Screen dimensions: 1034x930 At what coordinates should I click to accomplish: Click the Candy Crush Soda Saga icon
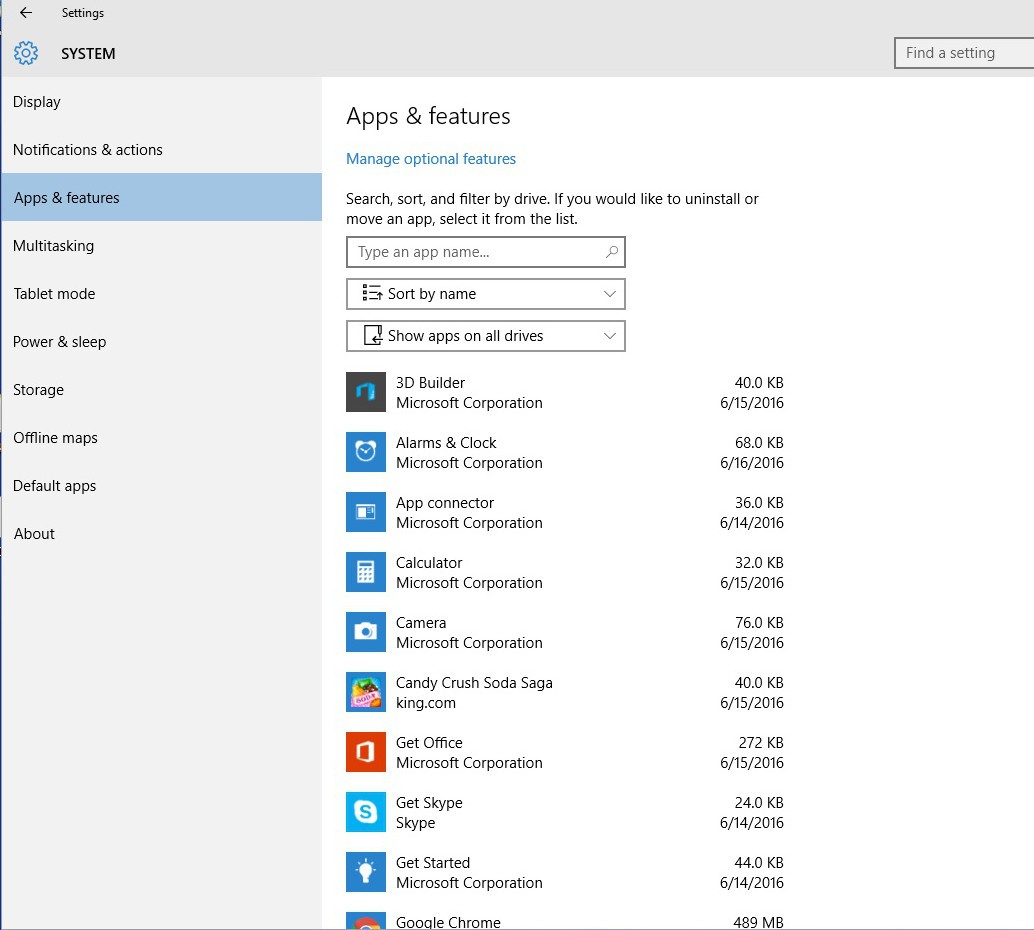coord(366,692)
